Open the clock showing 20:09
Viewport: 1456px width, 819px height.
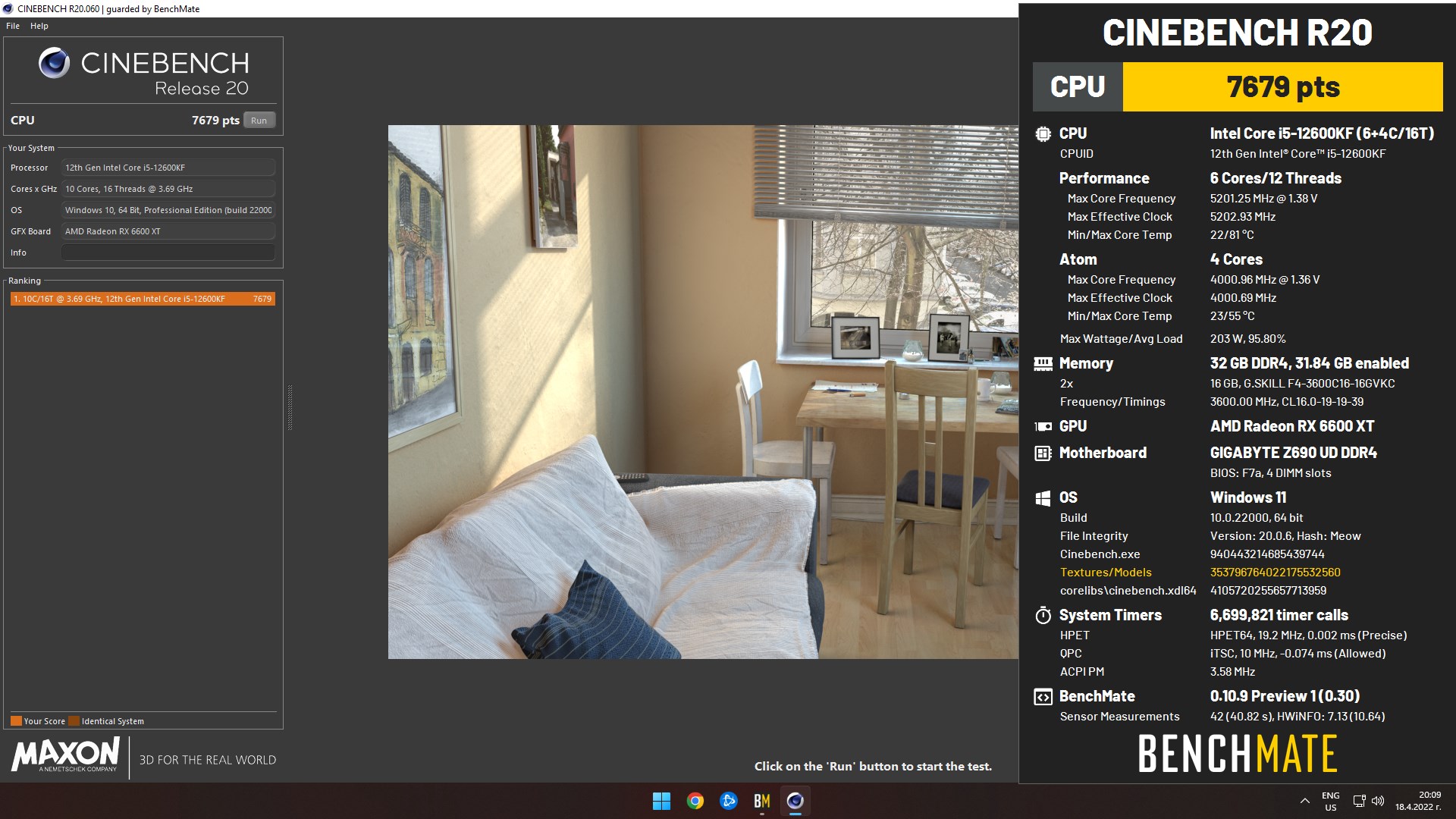coord(1418,801)
